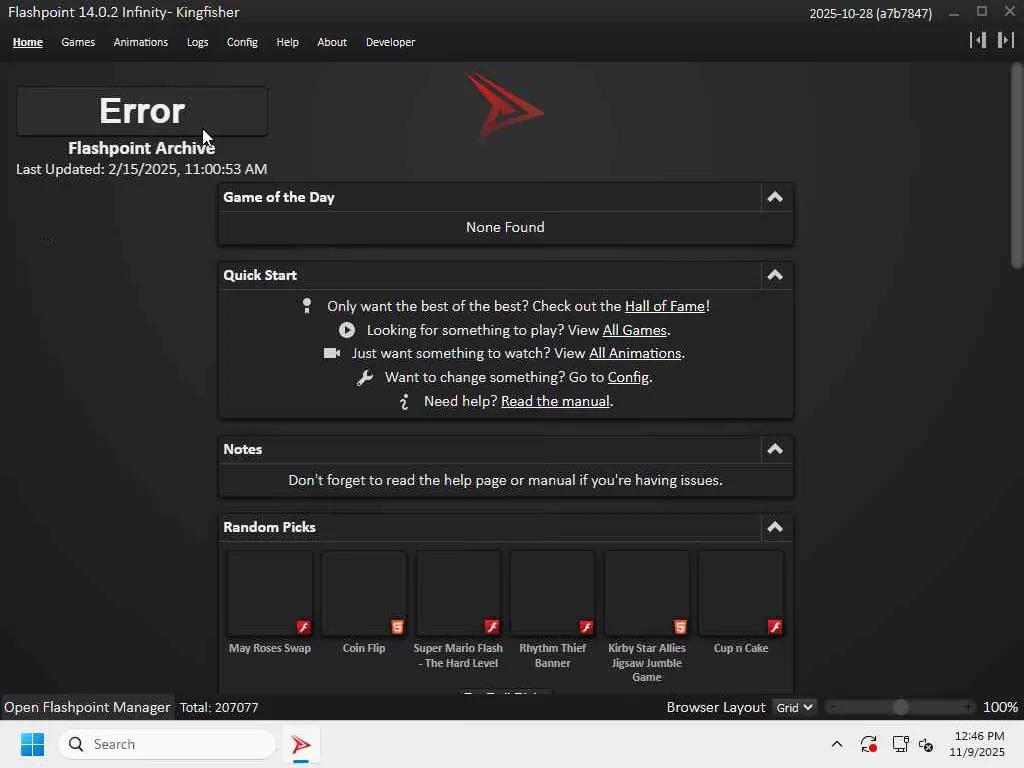Collapse the Random Picks section
The height and width of the screenshot is (768, 1024).
[x=775, y=527]
